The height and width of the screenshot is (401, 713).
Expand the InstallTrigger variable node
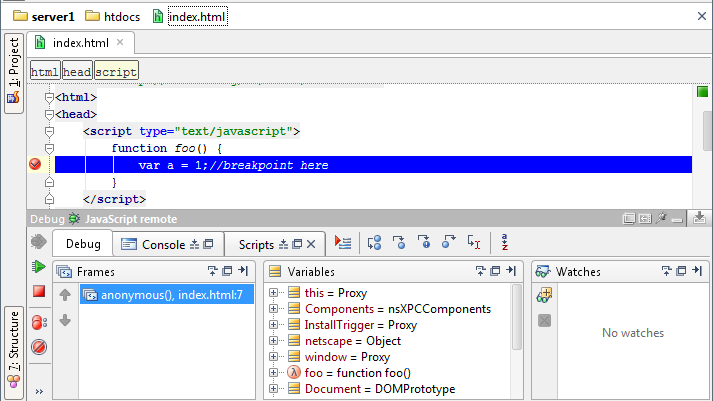click(x=273, y=325)
